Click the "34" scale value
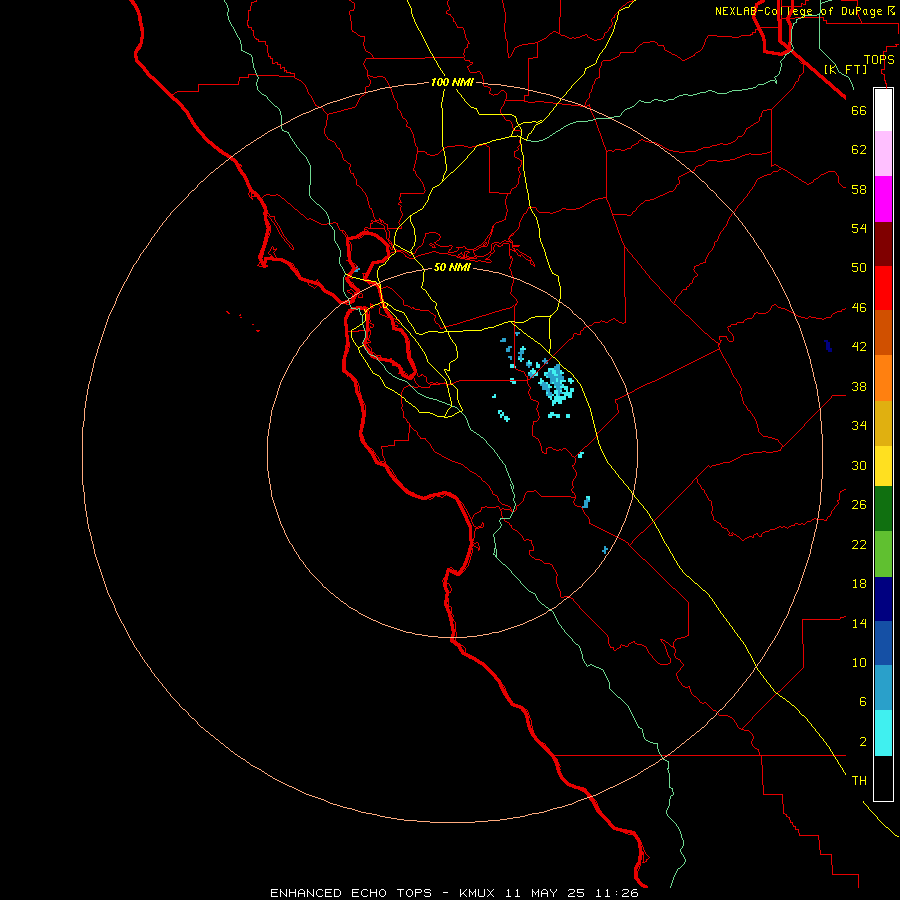Viewport: 900px width, 900px height. [x=859, y=426]
